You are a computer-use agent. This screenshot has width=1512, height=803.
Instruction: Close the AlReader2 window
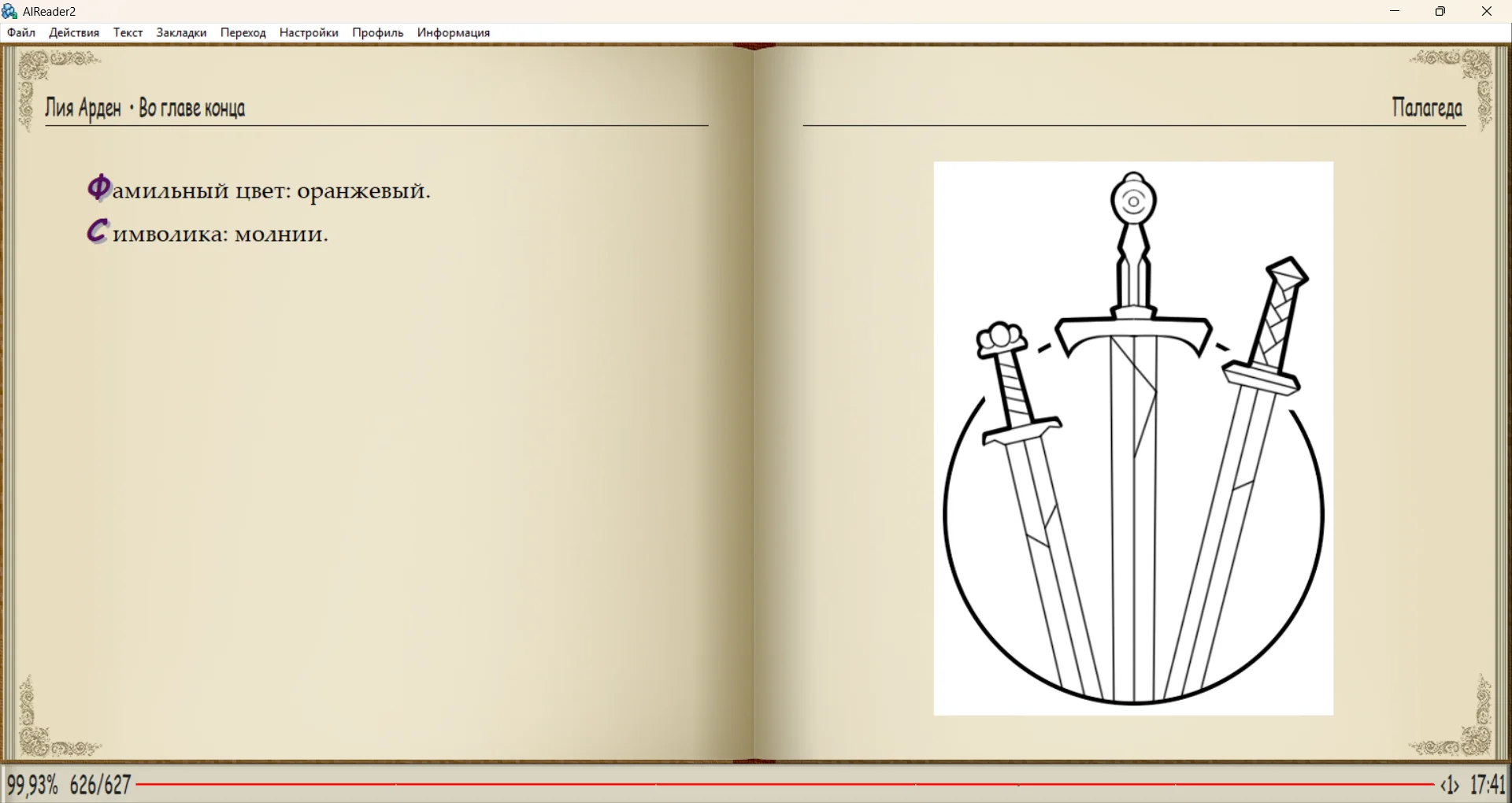coord(1487,11)
